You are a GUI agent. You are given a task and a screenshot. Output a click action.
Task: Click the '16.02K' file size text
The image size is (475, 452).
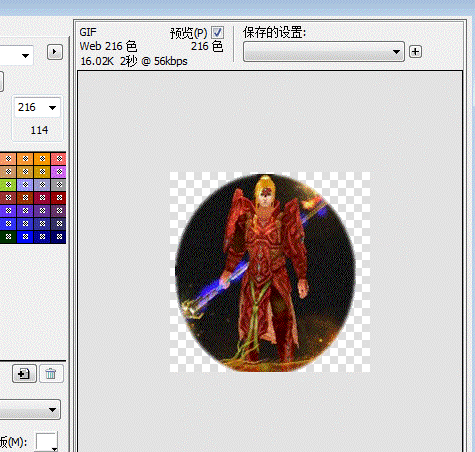[x=97, y=61]
